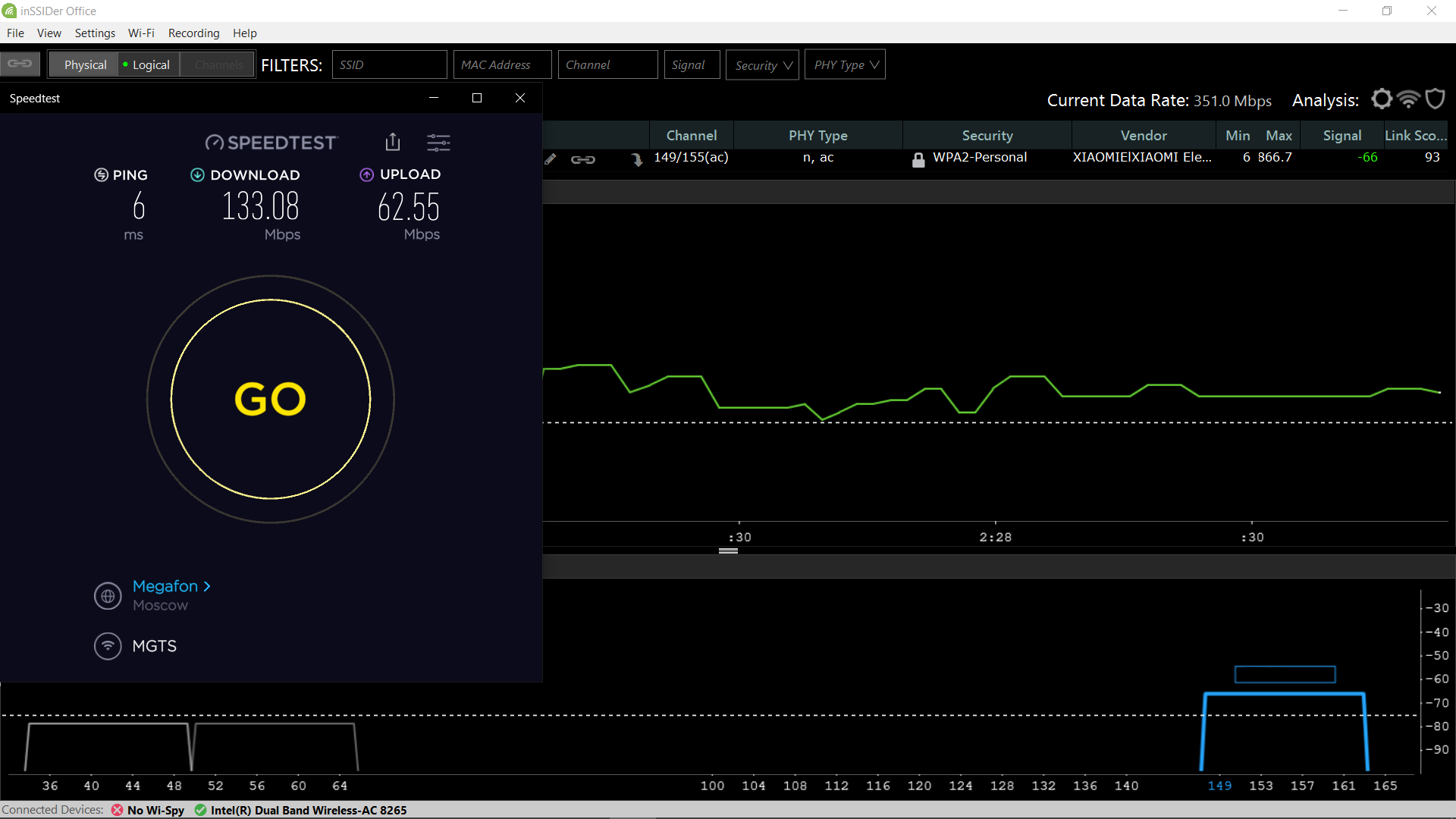
Task: Click the MGTS connection name
Action: click(154, 646)
